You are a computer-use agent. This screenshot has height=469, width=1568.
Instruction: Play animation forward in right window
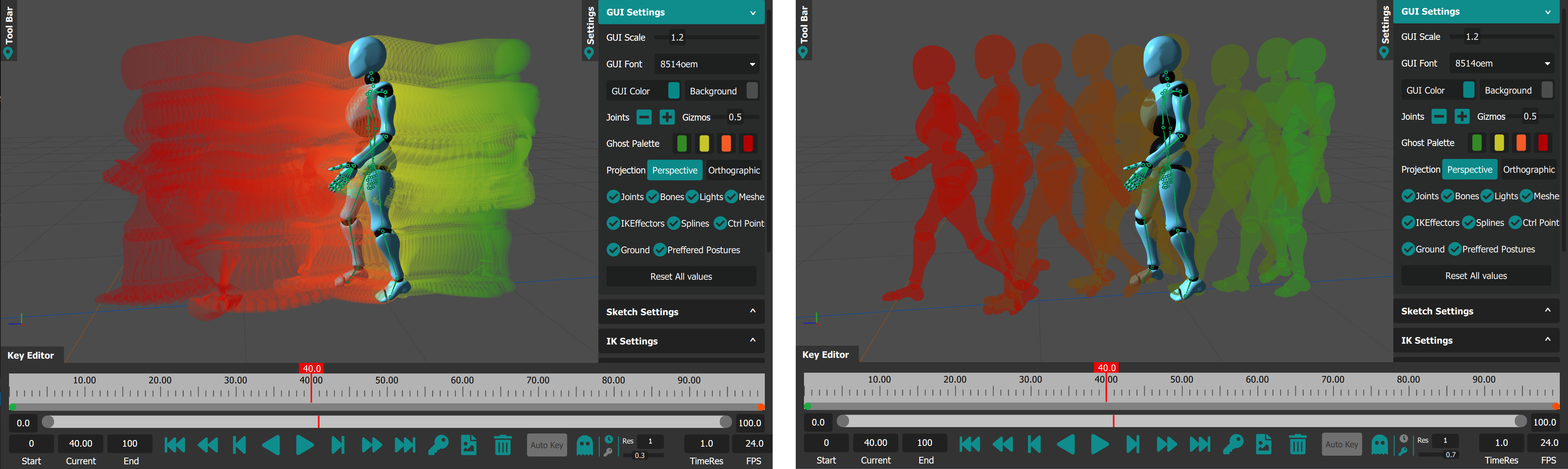pos(1099,445)
